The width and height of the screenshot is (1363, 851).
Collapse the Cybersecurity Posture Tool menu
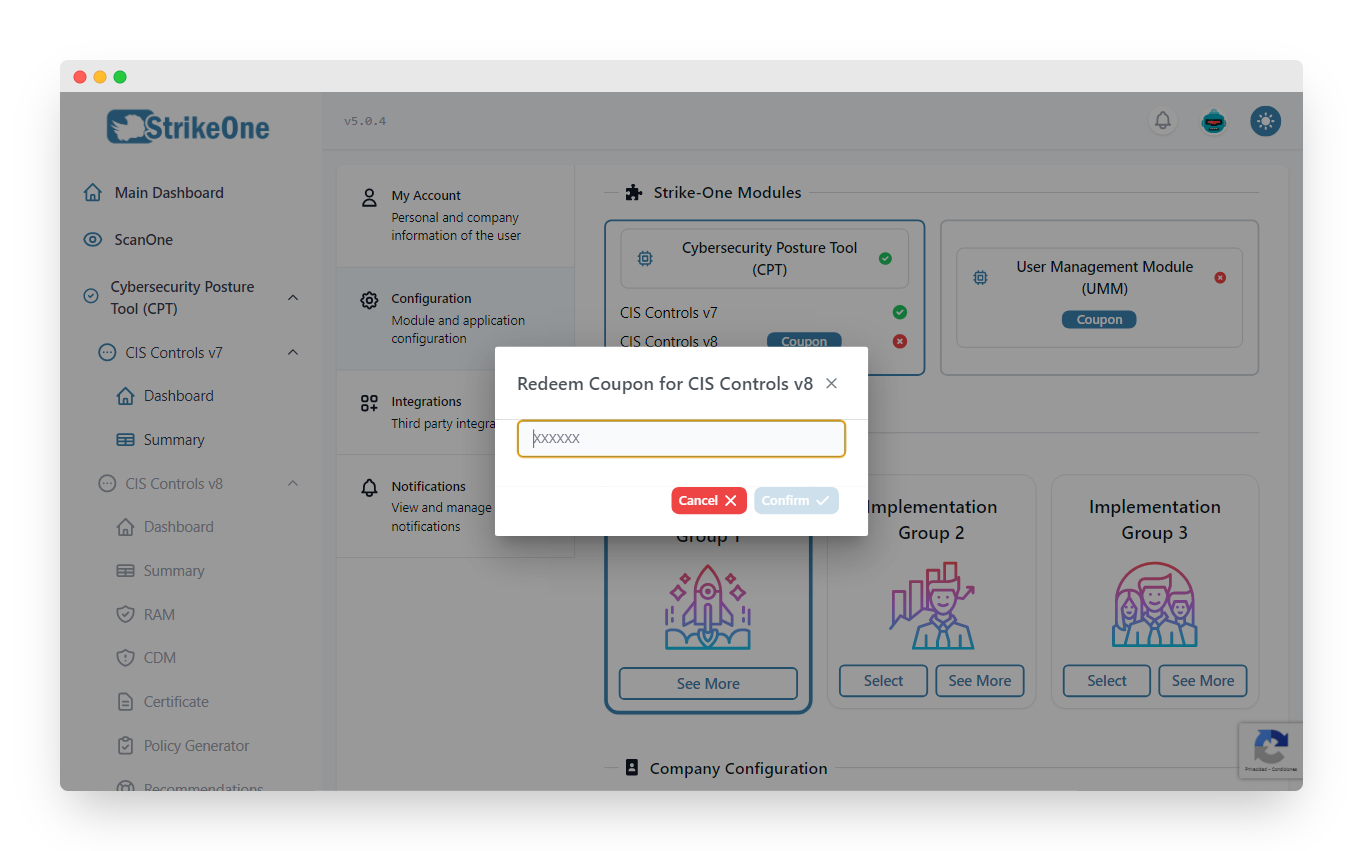tap(292, 297)
